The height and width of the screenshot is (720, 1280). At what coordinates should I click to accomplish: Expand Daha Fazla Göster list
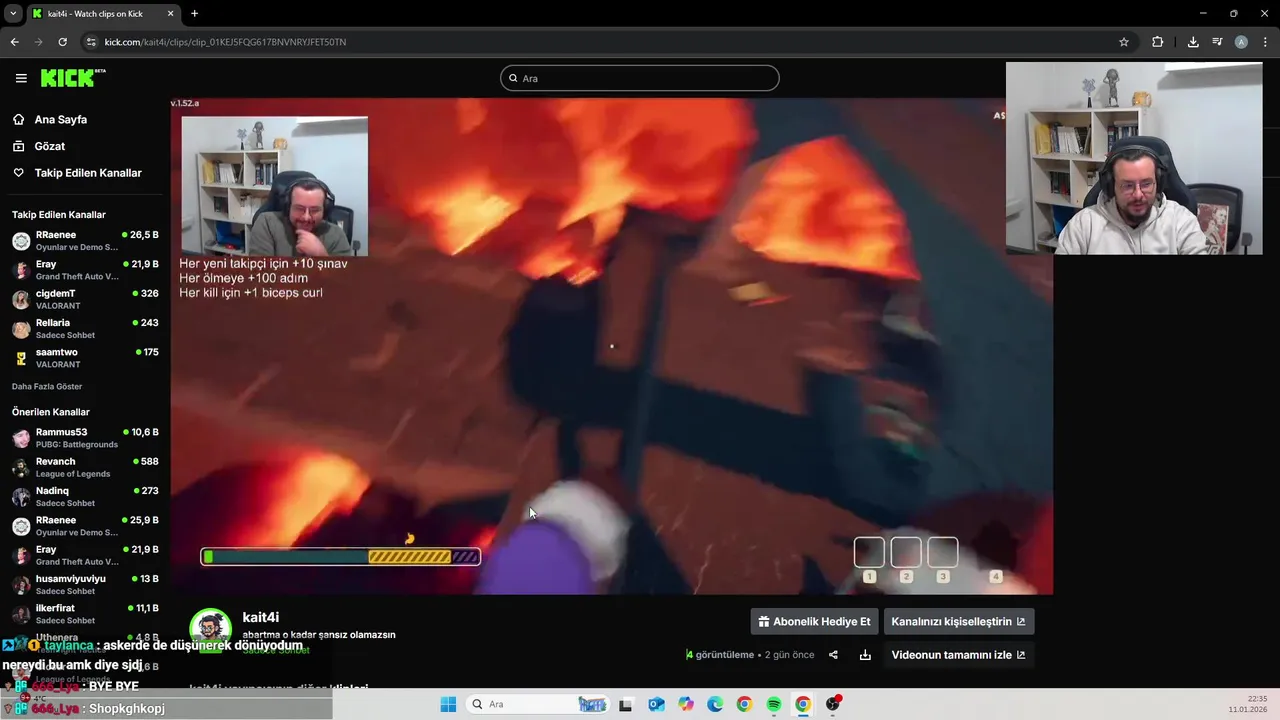[47, 386]
